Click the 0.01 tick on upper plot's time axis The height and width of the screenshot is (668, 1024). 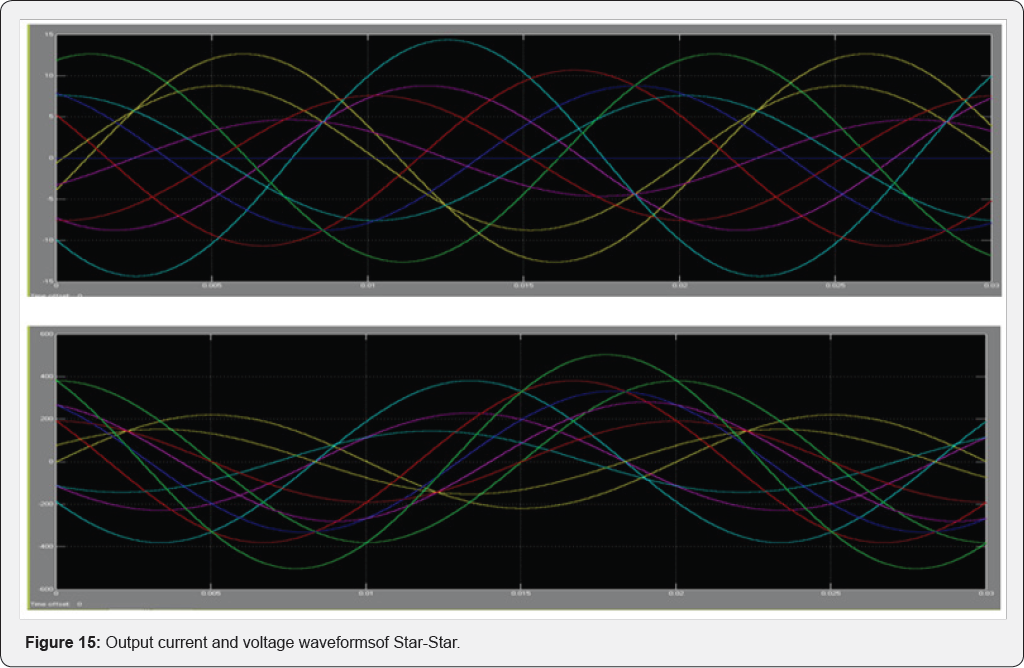point(367,286)
